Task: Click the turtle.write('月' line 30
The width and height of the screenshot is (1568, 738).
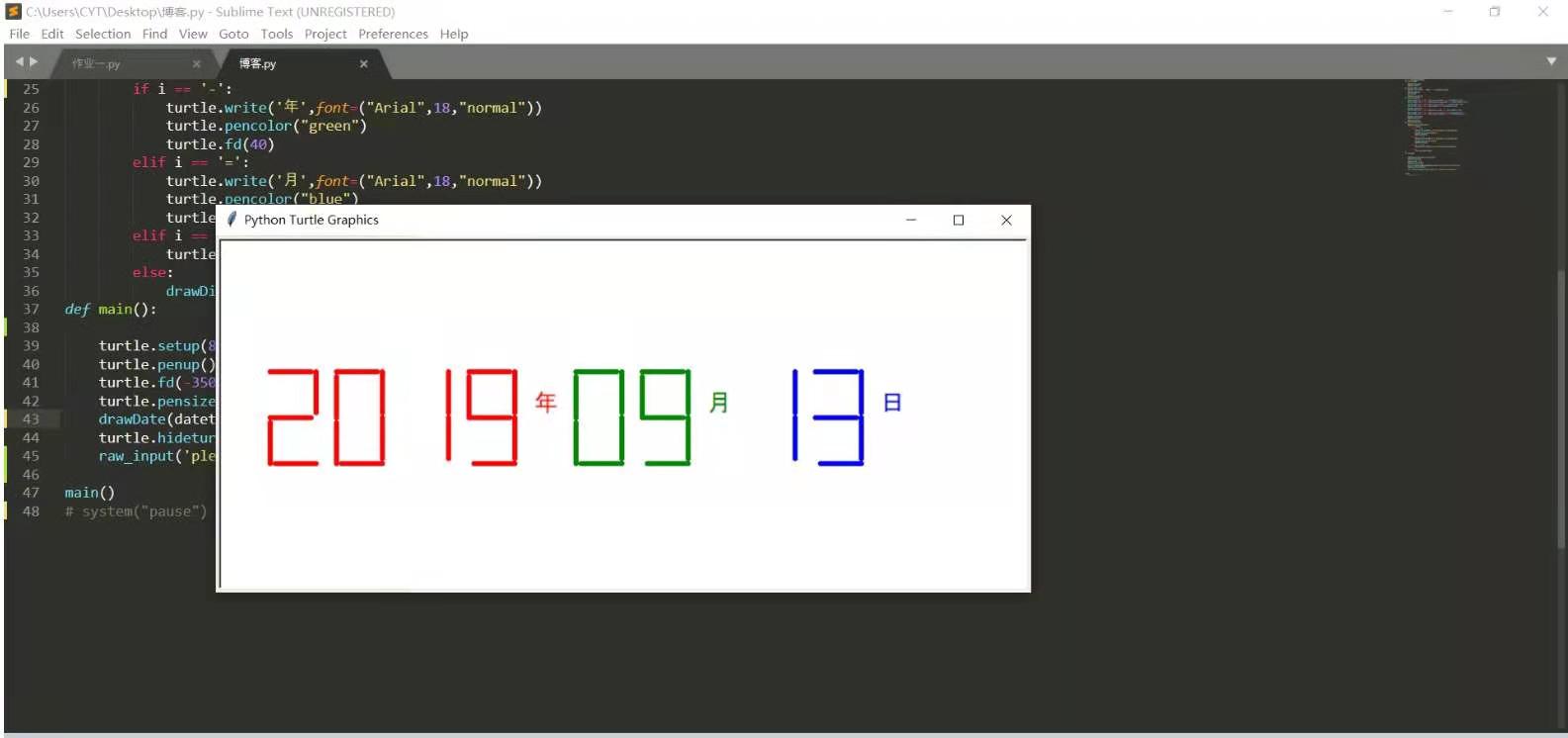Action: (x=354, y=181)
